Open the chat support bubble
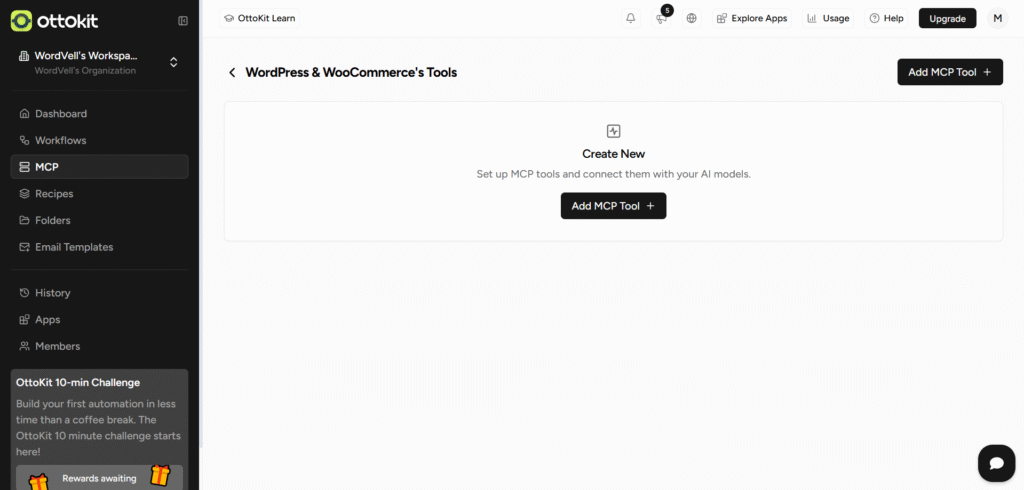 (x=997, y=463)
